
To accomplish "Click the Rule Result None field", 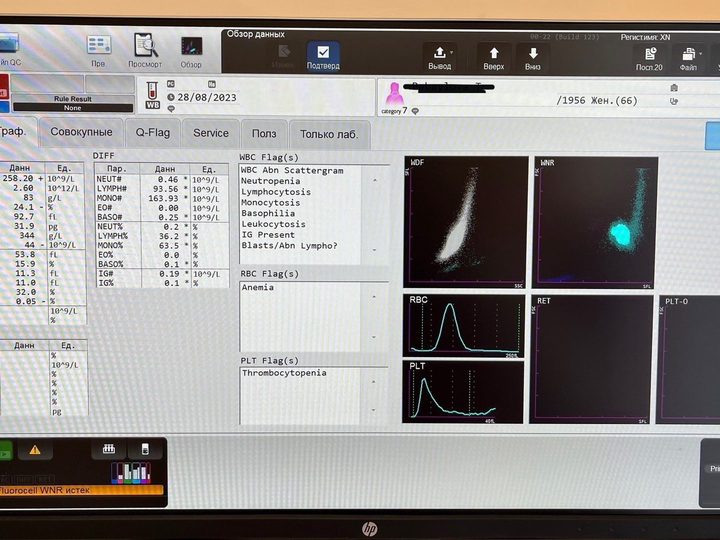I will tap(73, 108).
